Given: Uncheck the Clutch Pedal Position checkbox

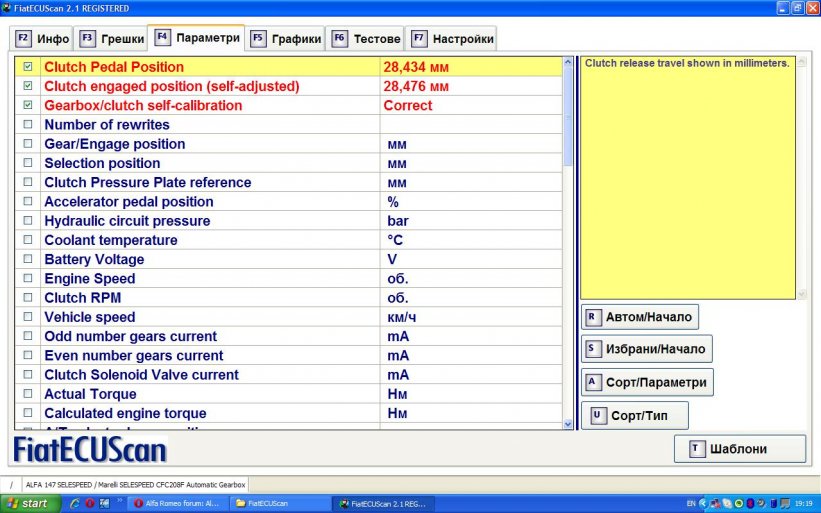Looking at the screenshot, I should pyautogui.click(x=27, y=67).
